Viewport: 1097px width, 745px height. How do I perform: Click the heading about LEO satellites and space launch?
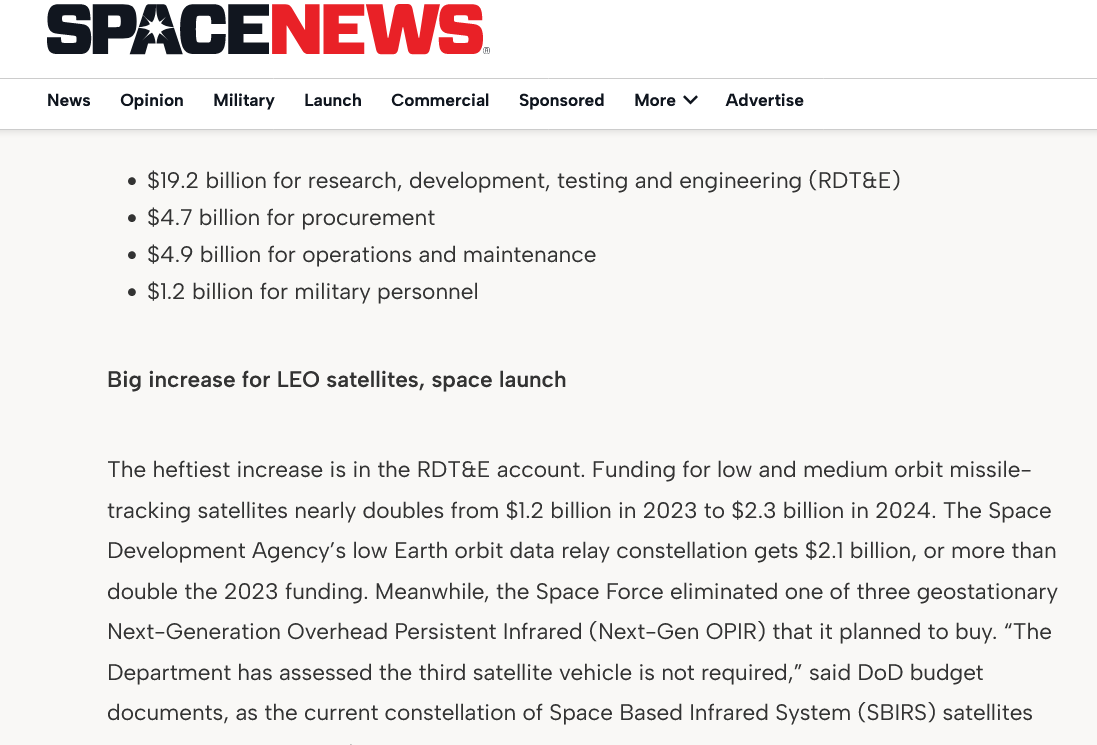point(336,379)
